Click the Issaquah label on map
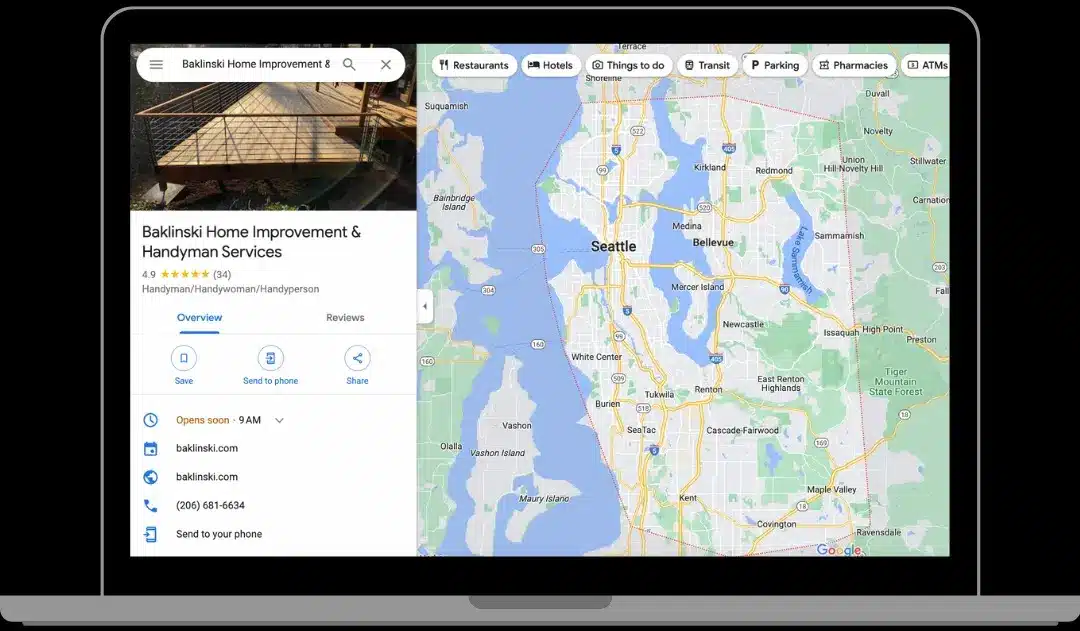The width and height of the screenshot is (1080, 631). click(x=841, y=333)
